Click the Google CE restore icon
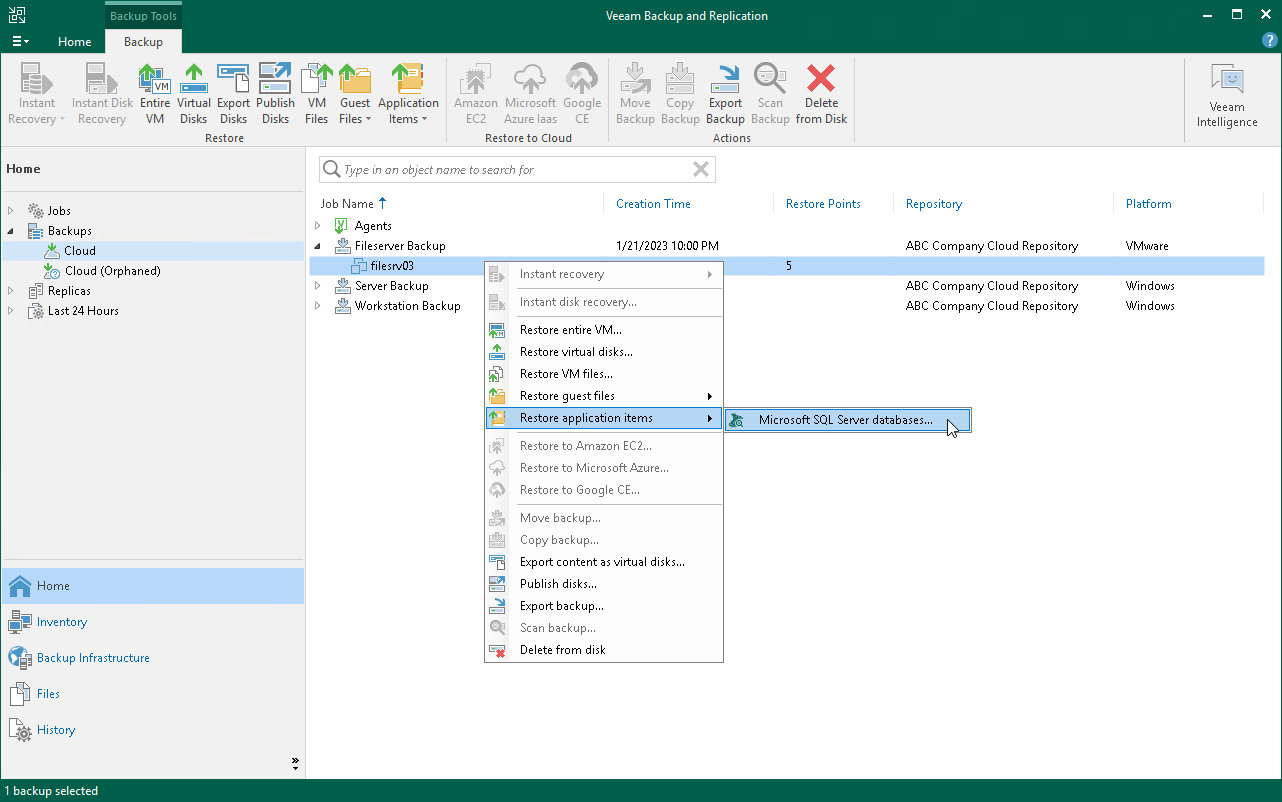Image resolution: width=1282 pixels, height=802 pixels. point(582,92)
